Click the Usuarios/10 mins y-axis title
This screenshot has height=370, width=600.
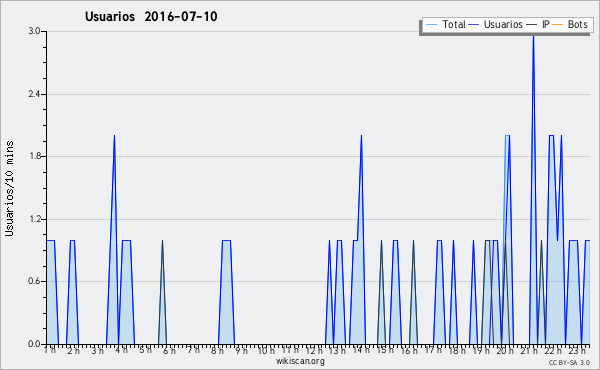coord(9,189)
